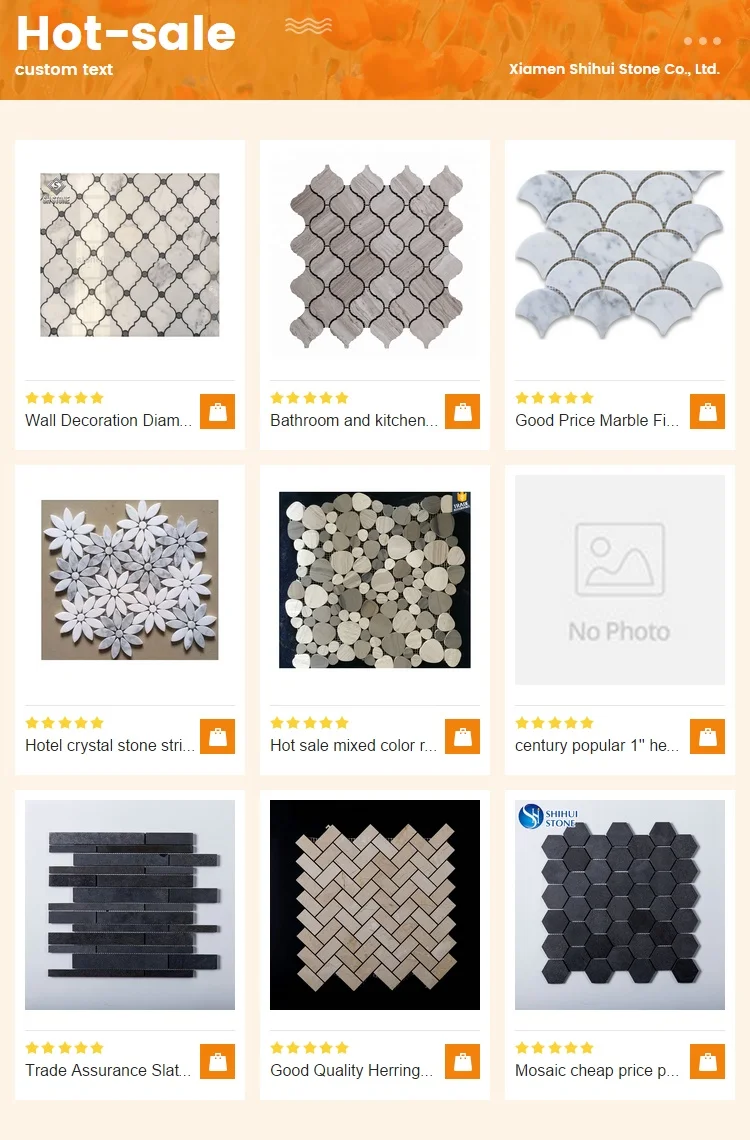Open the black hexagon mosaic thumbnail
This screenshot has height=1140, width=750.
620,904
